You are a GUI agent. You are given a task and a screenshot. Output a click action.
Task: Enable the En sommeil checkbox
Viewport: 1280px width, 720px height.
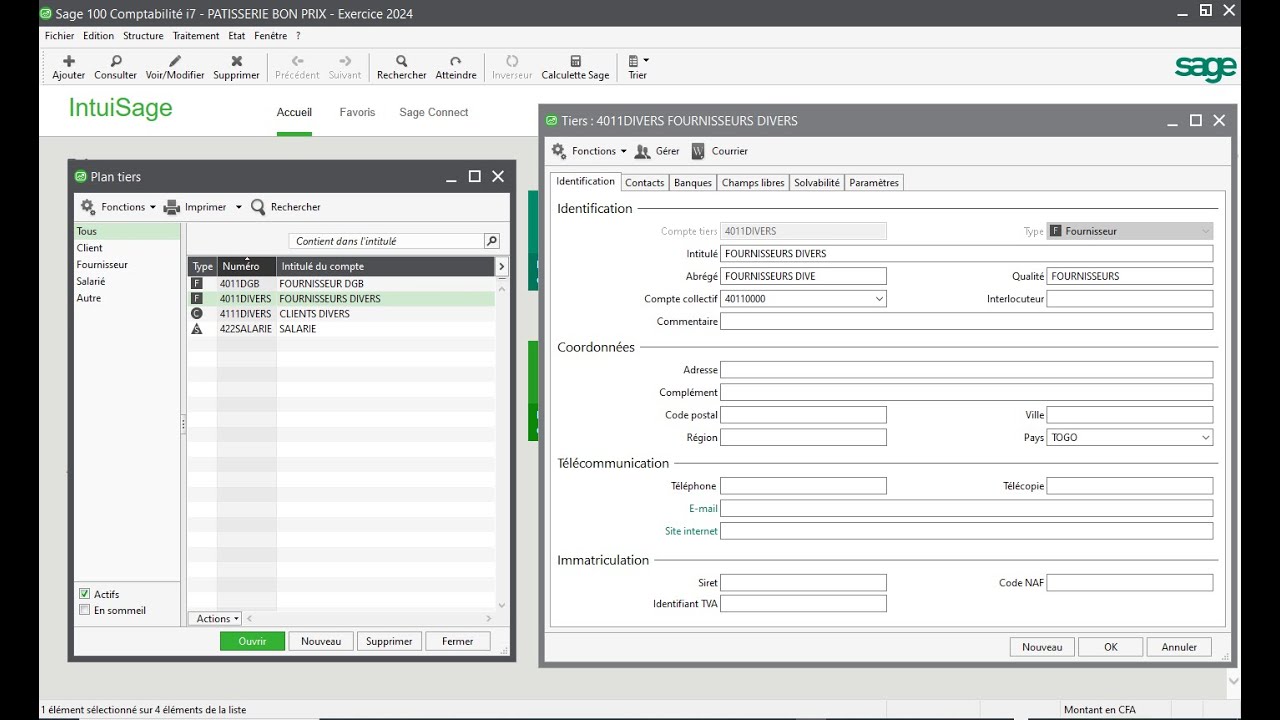[x=85, y=610]
